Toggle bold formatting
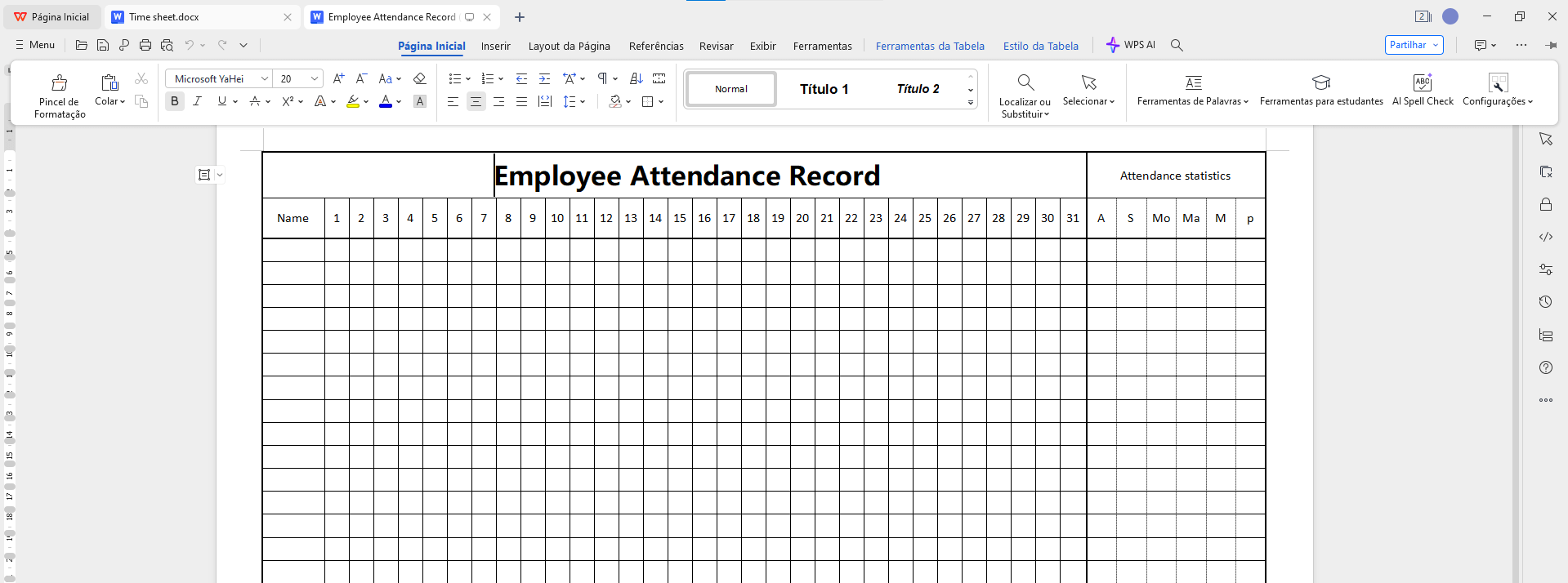This screenshot has height=583, width=1568. 174,101
